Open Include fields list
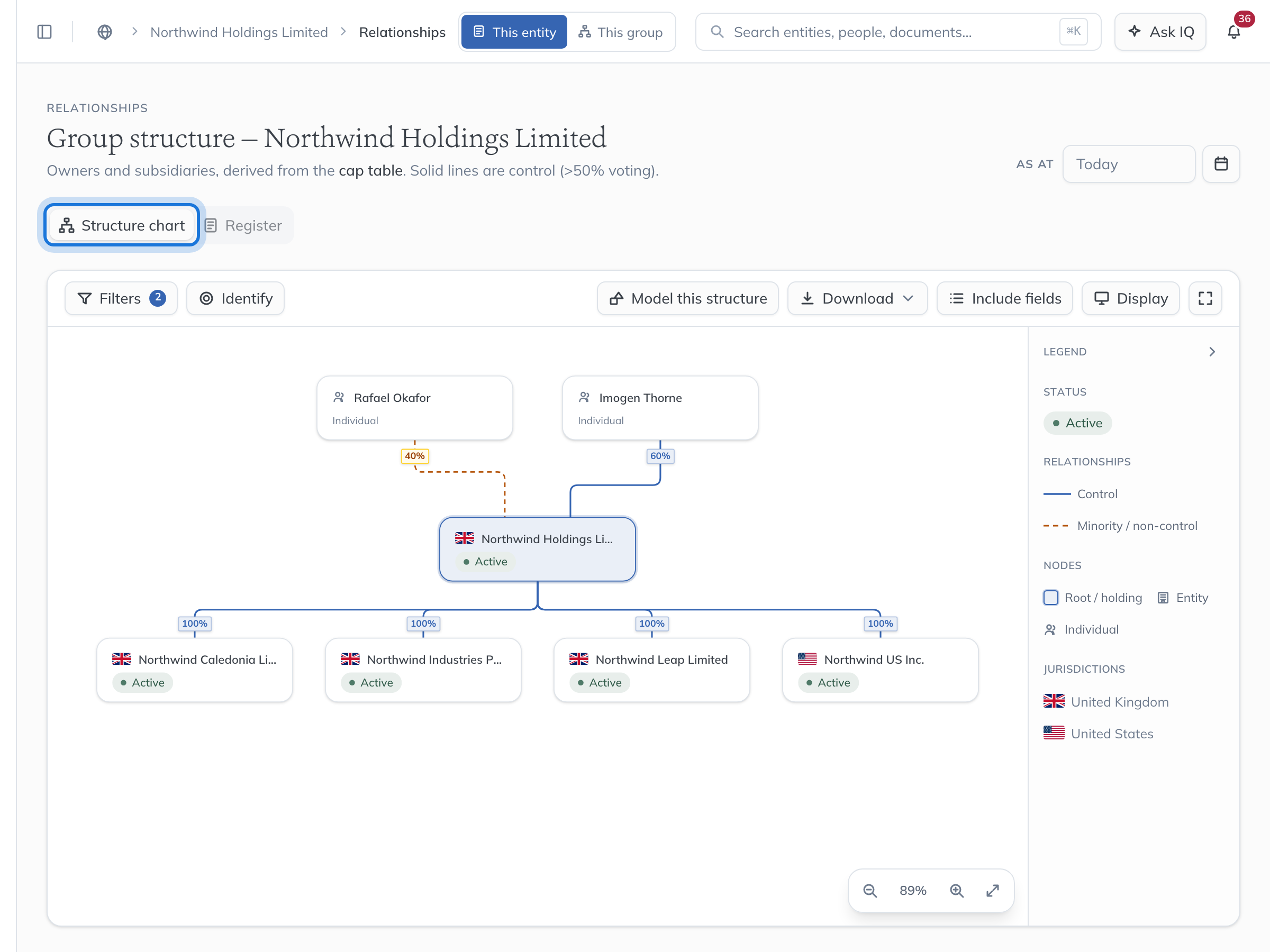1270x952 pixels. (x=1005, y=298)
